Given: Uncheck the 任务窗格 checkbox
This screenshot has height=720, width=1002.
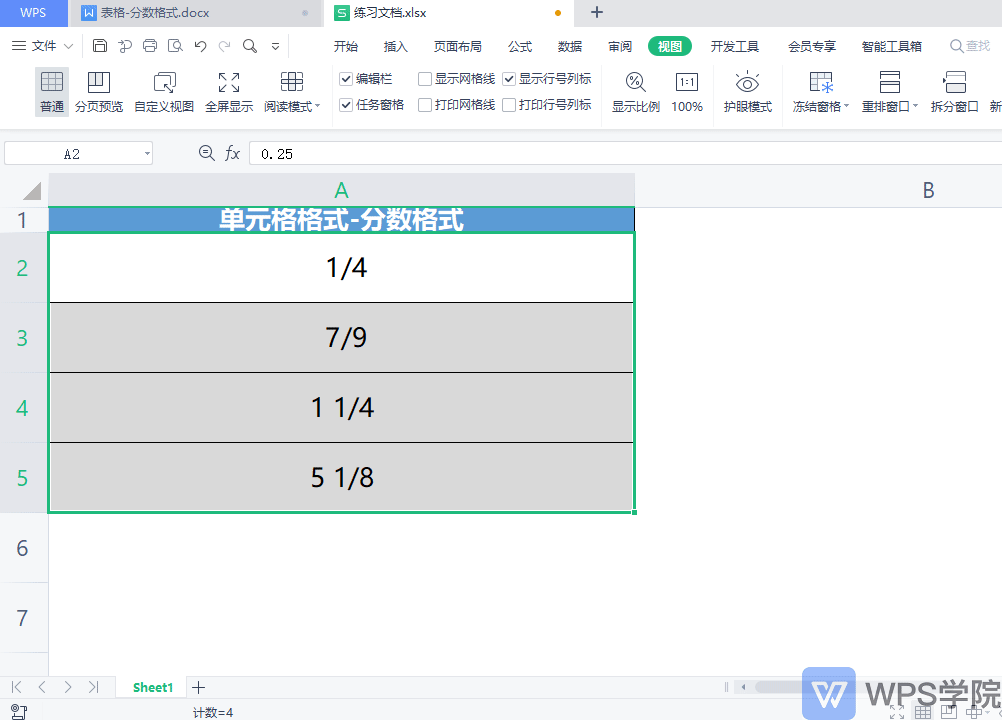Looking at the screenshot, I should (346, 105).
